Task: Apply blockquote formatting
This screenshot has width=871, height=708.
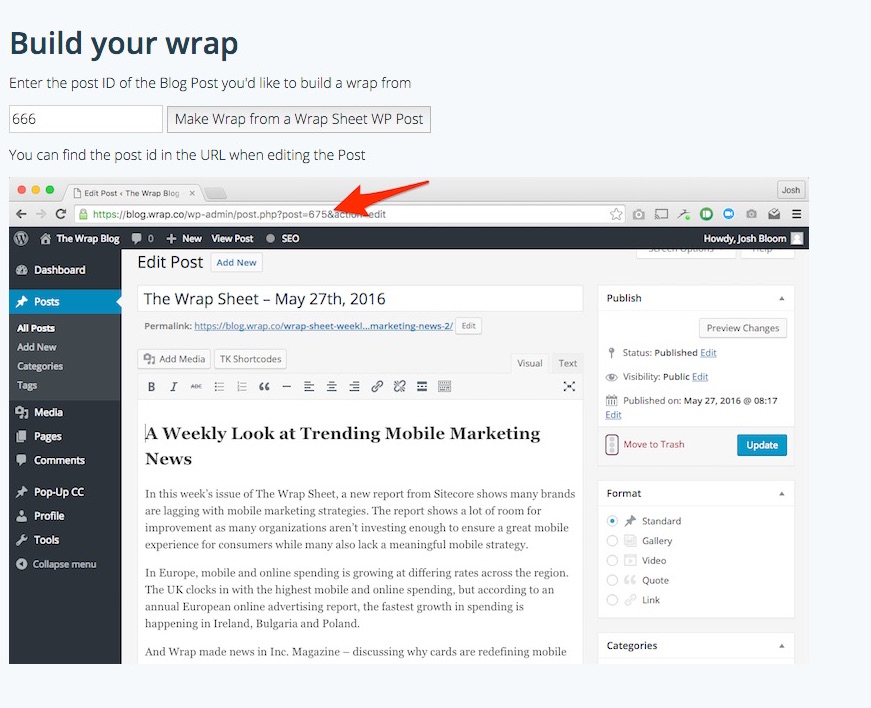Action: 264,386
